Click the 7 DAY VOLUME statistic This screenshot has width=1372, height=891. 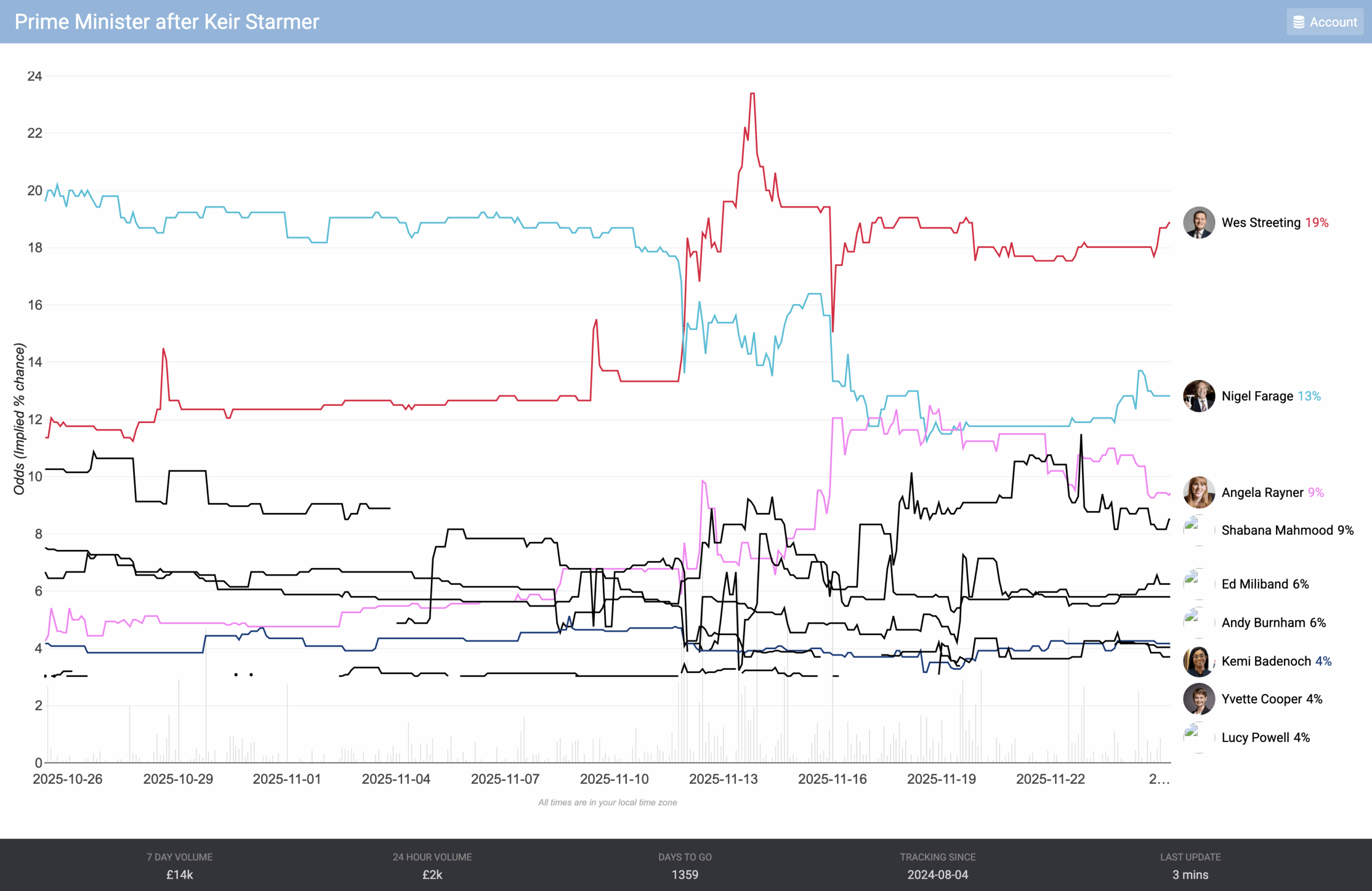pyautogui.click(x=180, y=866)
